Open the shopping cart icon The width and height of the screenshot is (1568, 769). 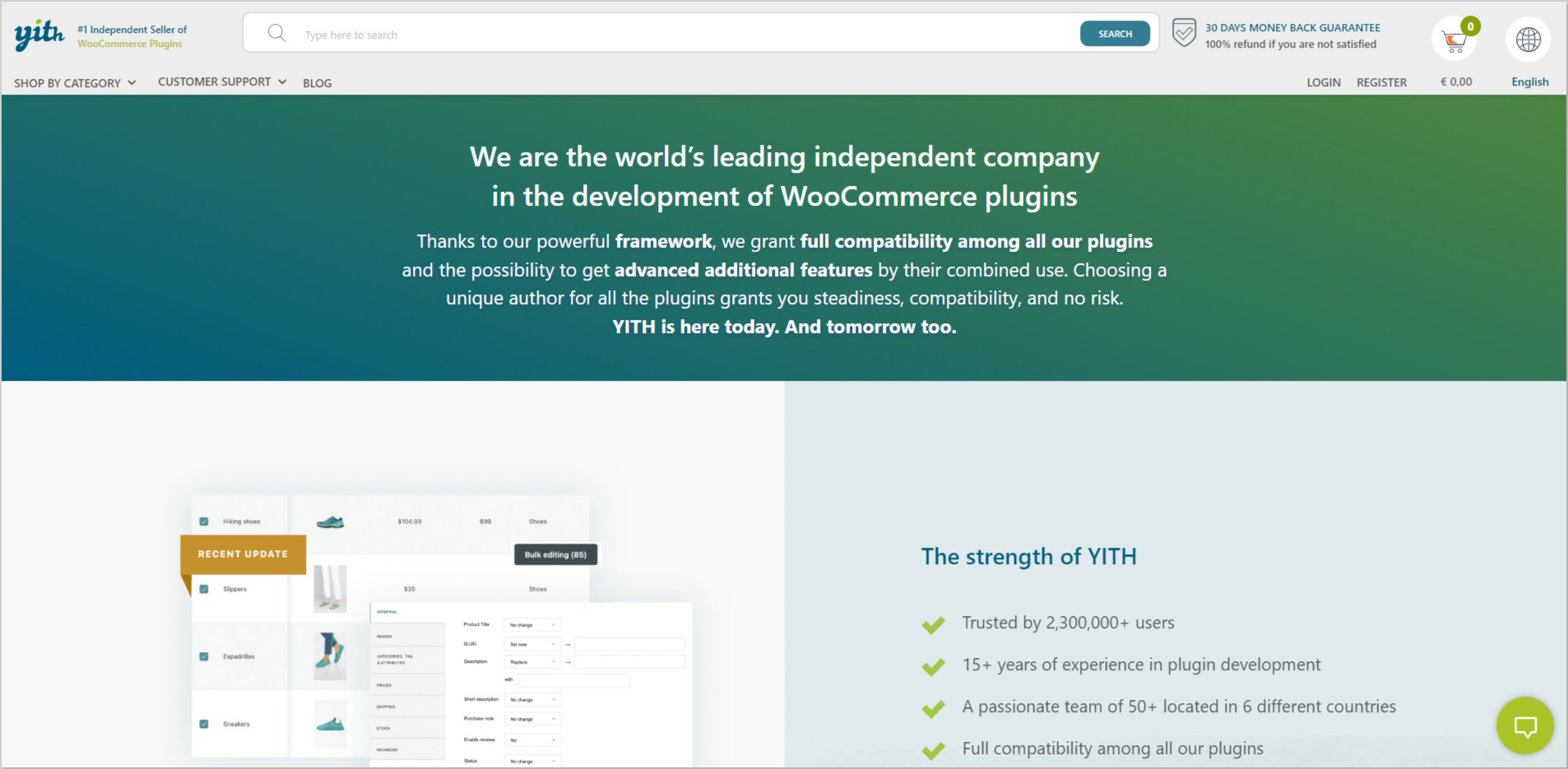pos(1454,40)
